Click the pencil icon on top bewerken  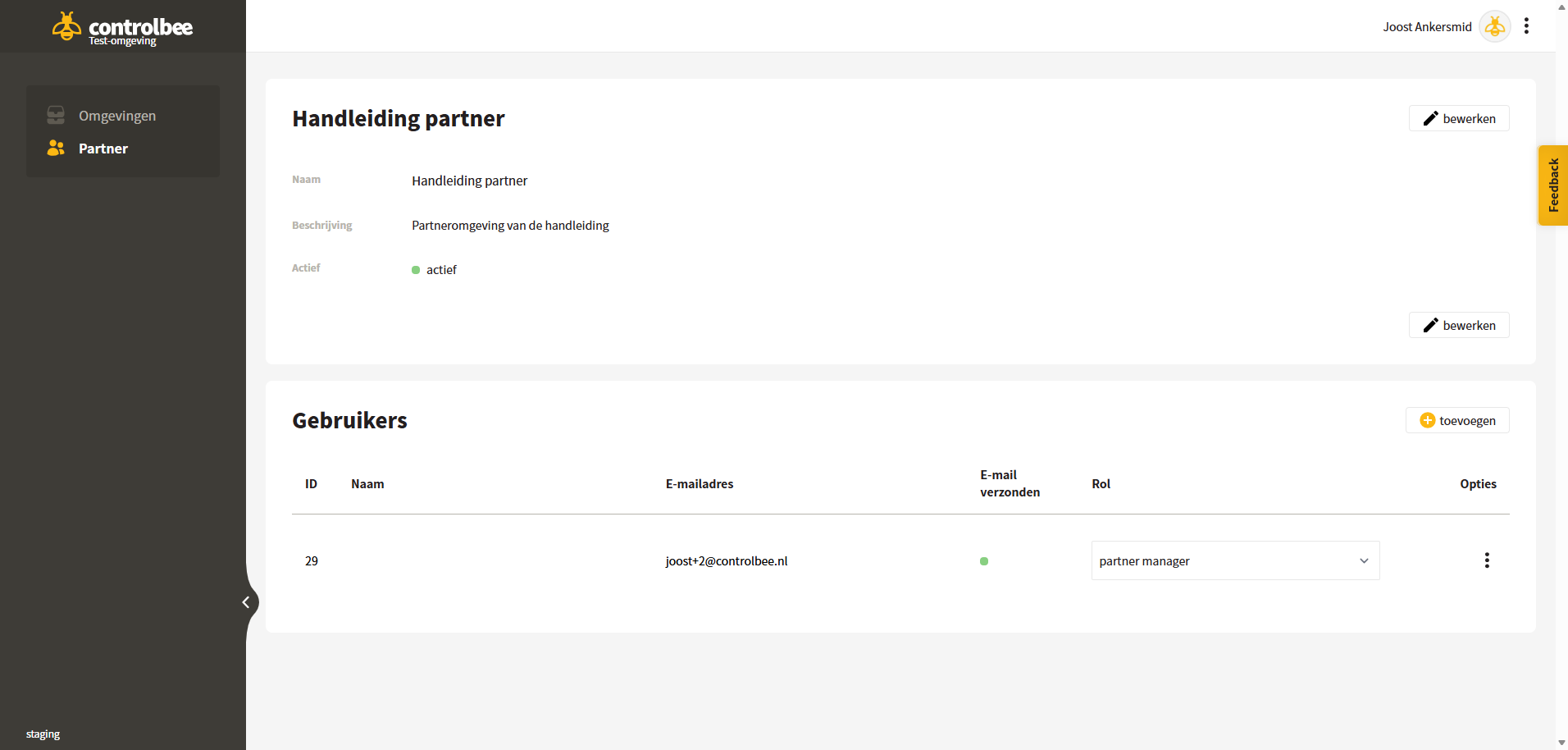[1430, 118]
